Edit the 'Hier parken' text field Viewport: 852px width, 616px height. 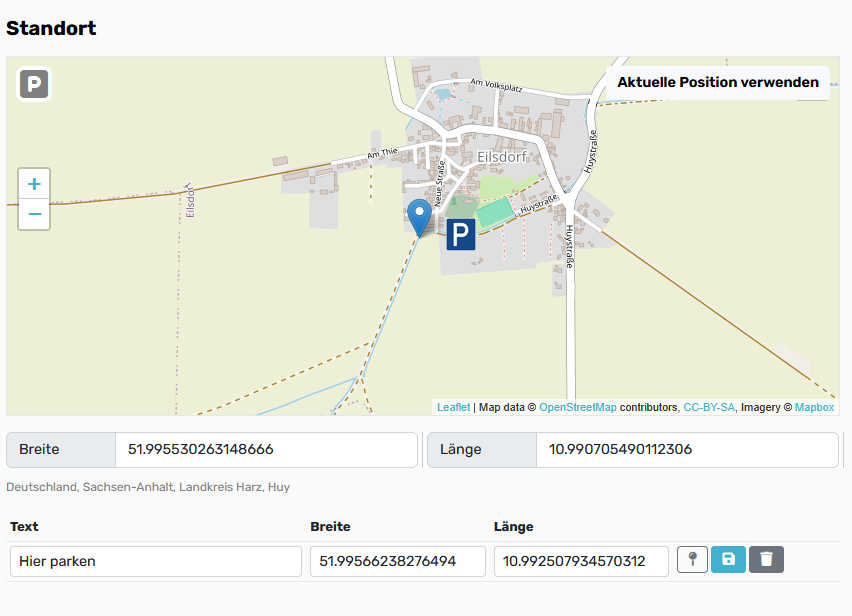pyautogui.click(x=155, y=561)
